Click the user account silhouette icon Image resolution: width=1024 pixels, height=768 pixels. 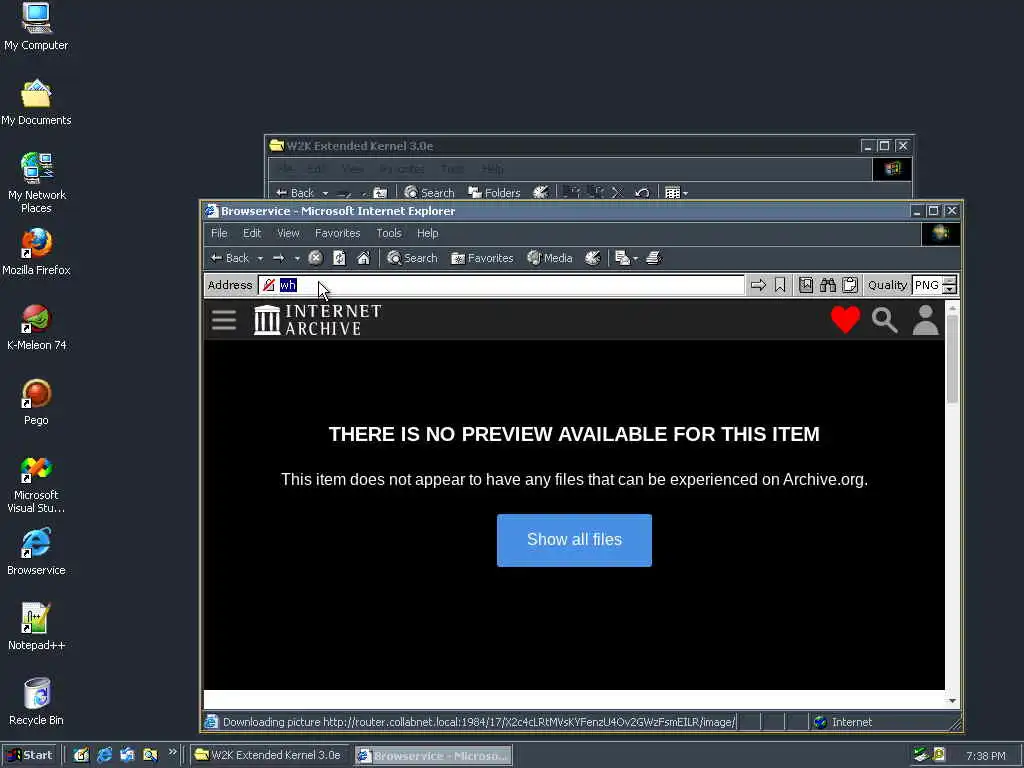[925, 320]
